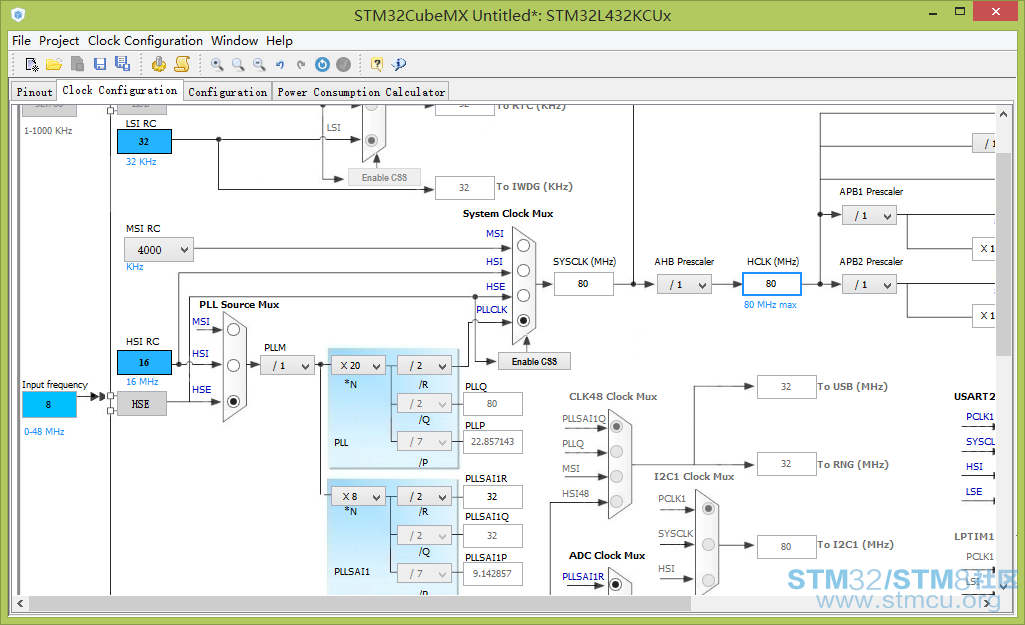Select PLLSAI1Q in CLK48 Clock Mux
Screen dimensions: 1025x625
(616, 427)
